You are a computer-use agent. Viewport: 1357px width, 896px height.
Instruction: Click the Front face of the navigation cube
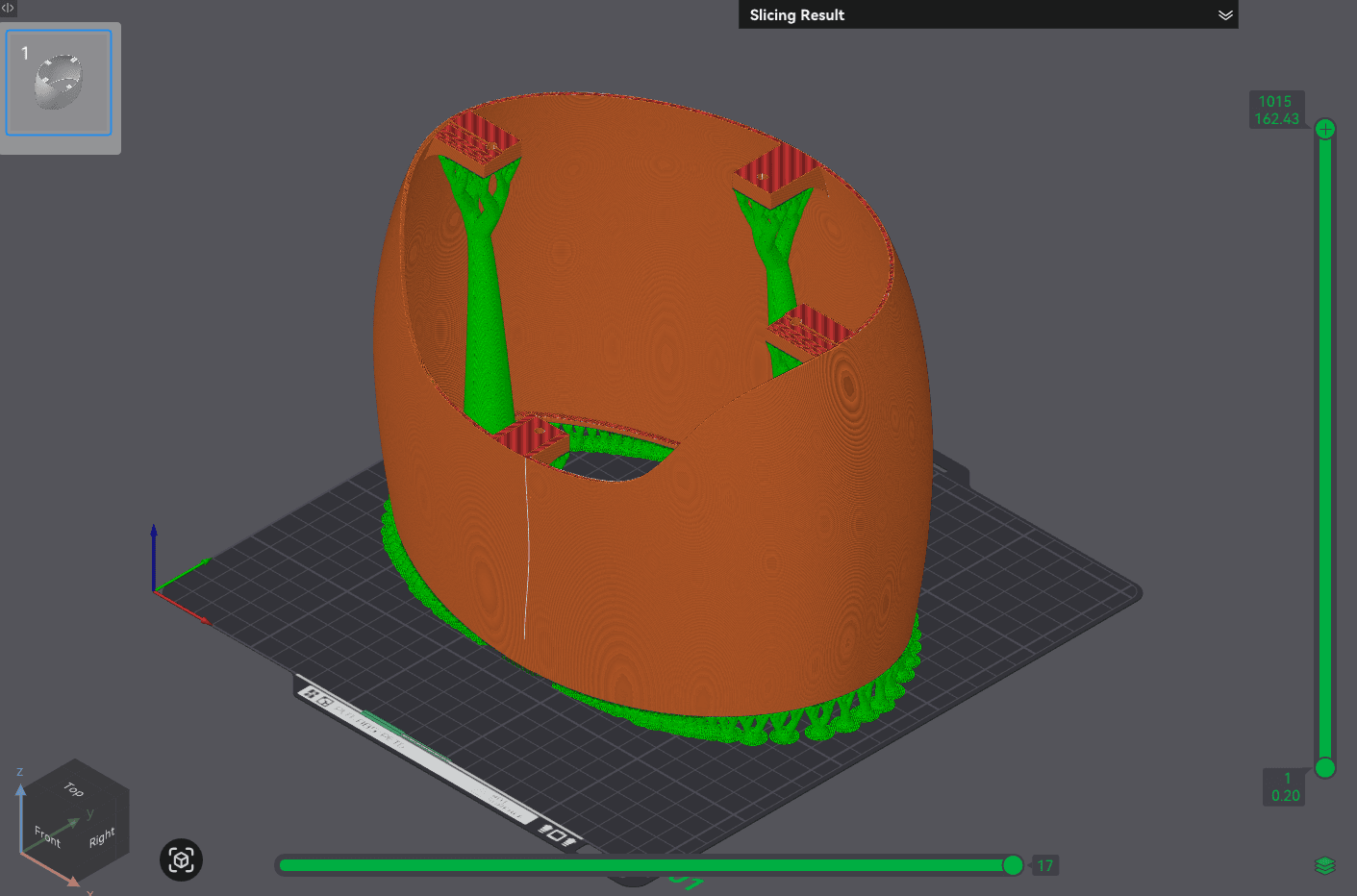45,836
